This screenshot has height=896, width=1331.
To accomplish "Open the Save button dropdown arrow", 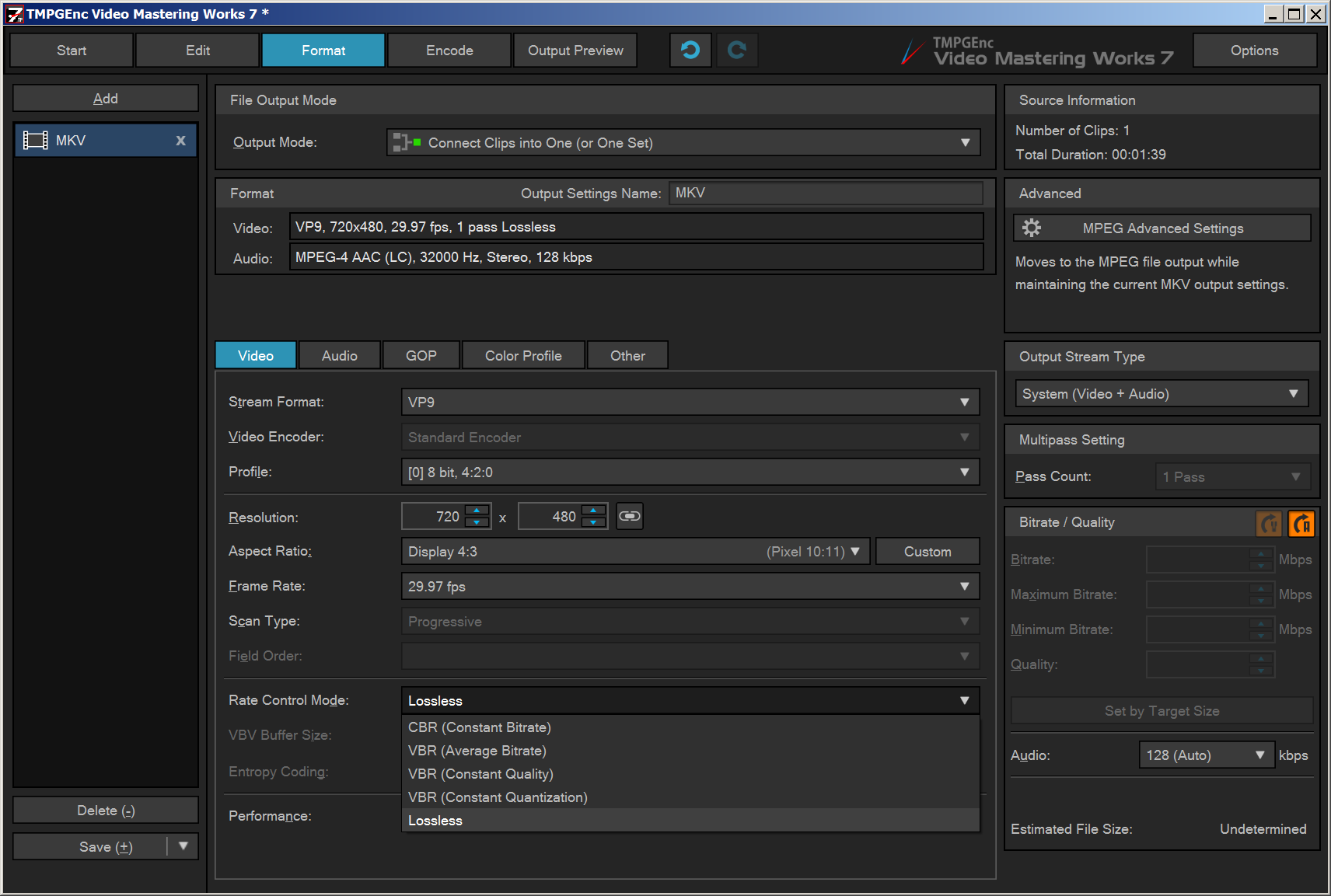I will point(183,846).
